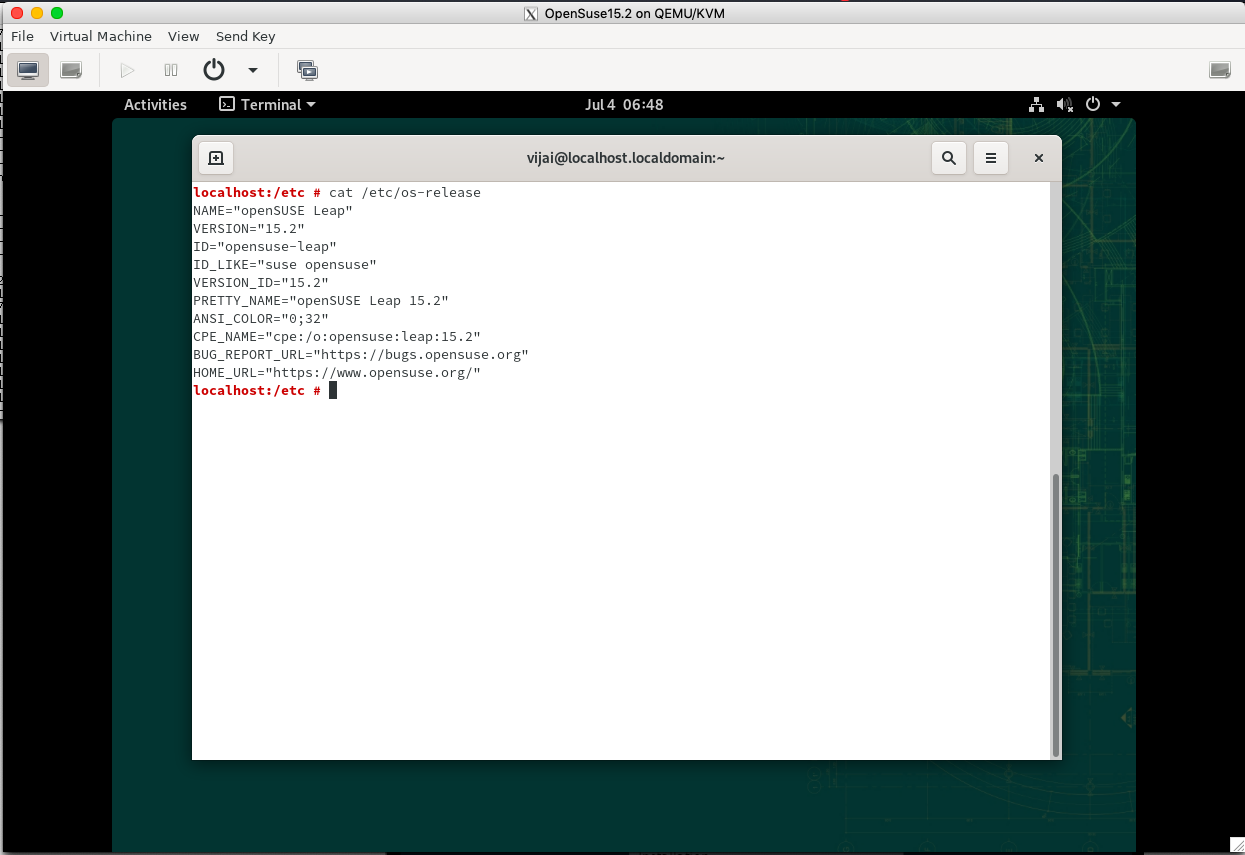1245x855 pixels.
Task: Open the Virtual Machine menu
Action: [x=101, y=36]
